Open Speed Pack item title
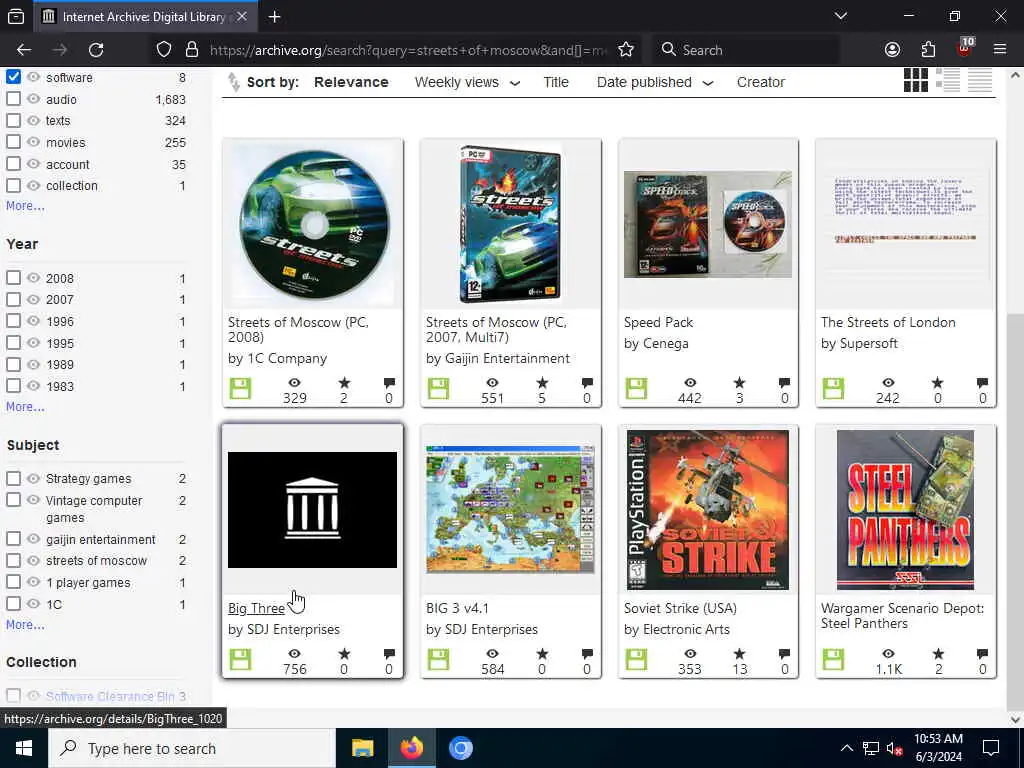This screenshot has width=1024, height=768. click(x=658, y=323)
